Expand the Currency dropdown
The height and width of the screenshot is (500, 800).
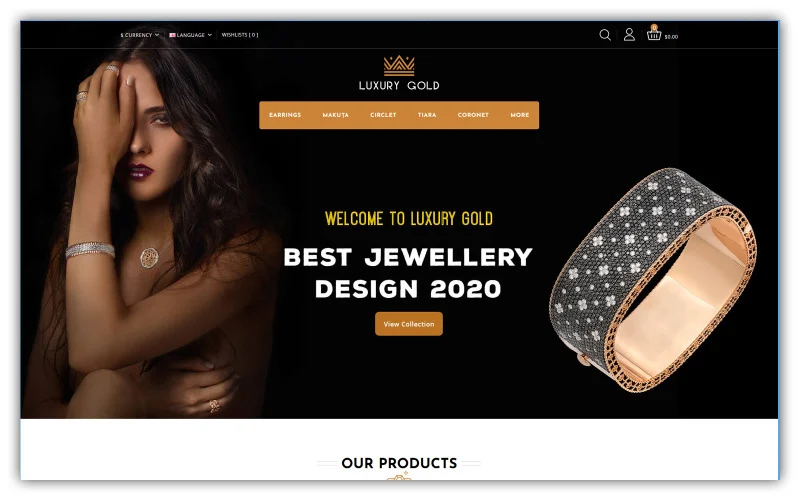pos(140,35)
